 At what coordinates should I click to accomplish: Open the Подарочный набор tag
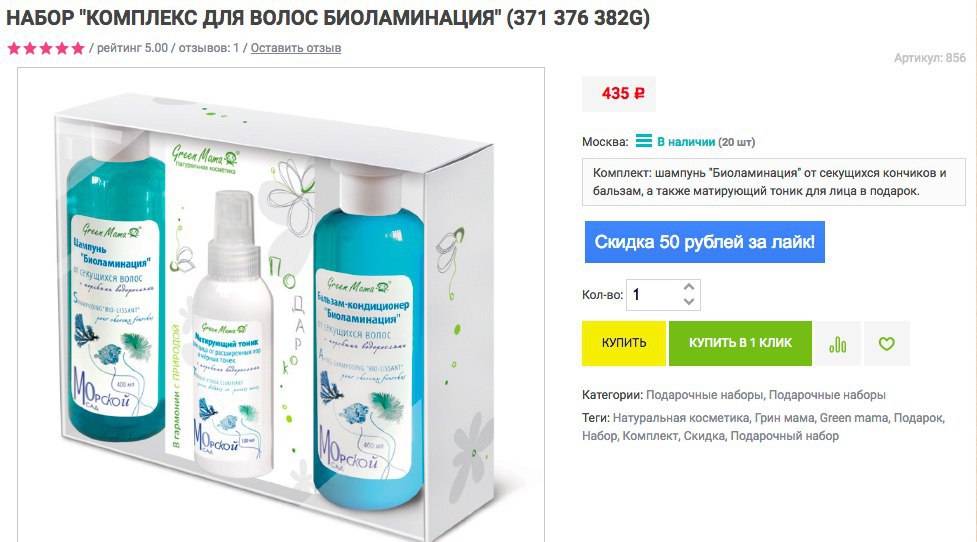click(x=784, y=436)
